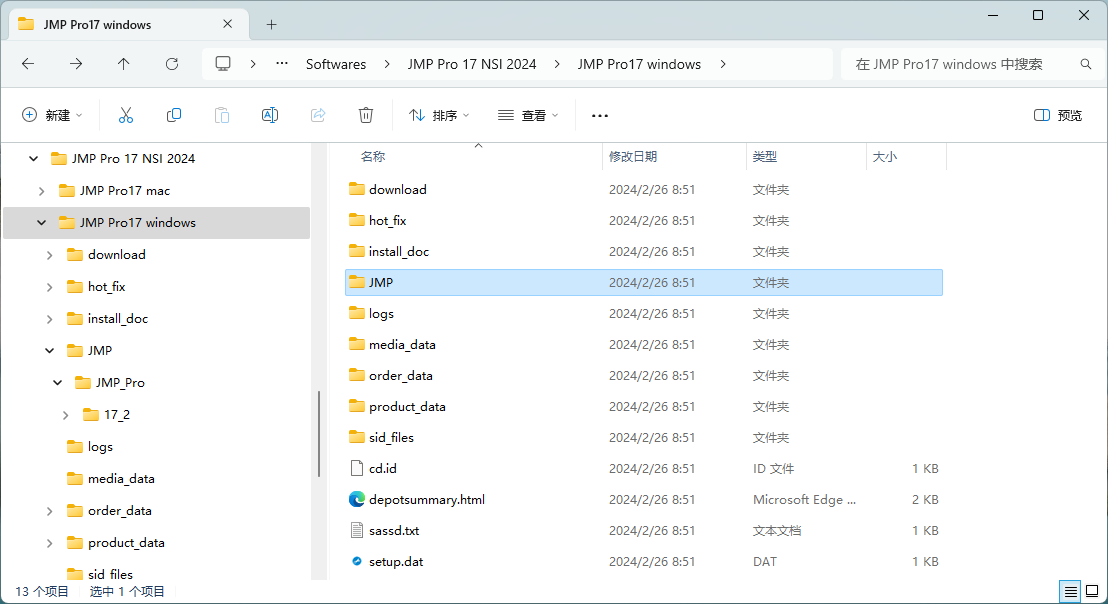The image size is (1108, 604).
Task: Switch to large icons view in status bar
Action: [1092, 591]
